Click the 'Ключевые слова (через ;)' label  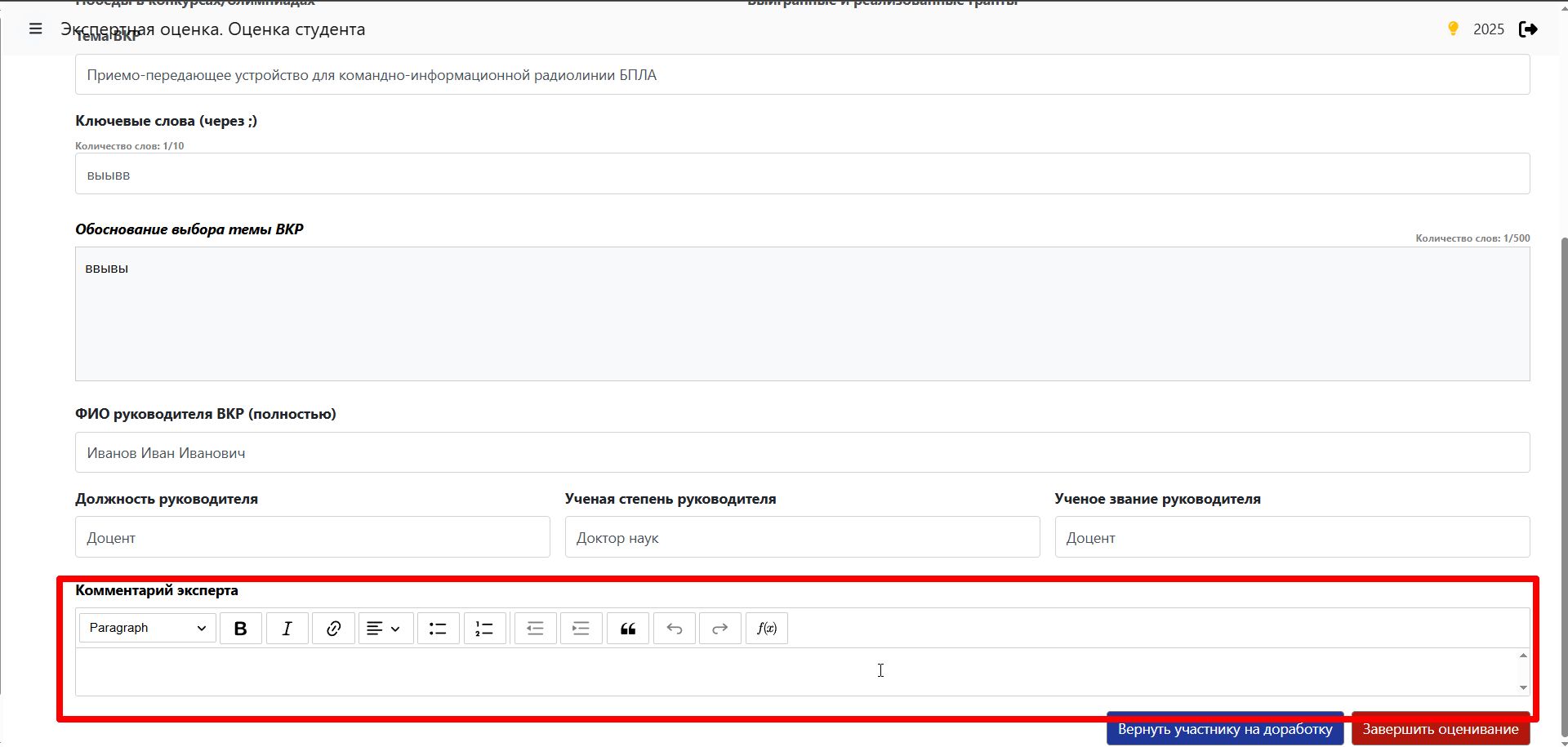coord(166,121)
